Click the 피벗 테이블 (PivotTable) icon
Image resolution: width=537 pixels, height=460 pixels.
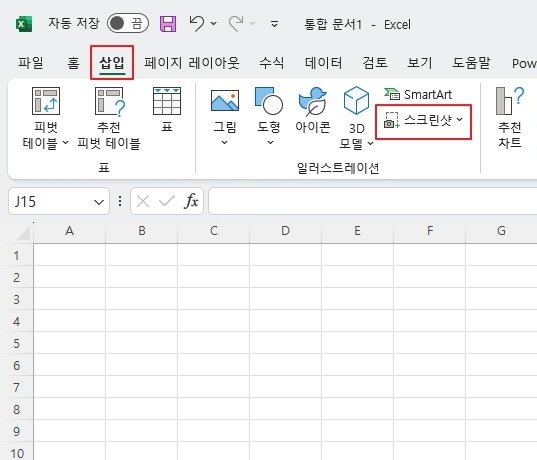coord(46,101)
